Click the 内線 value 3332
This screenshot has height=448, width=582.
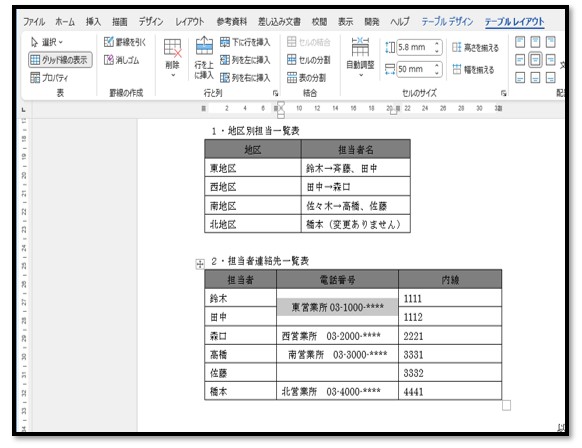coord(450,373)
